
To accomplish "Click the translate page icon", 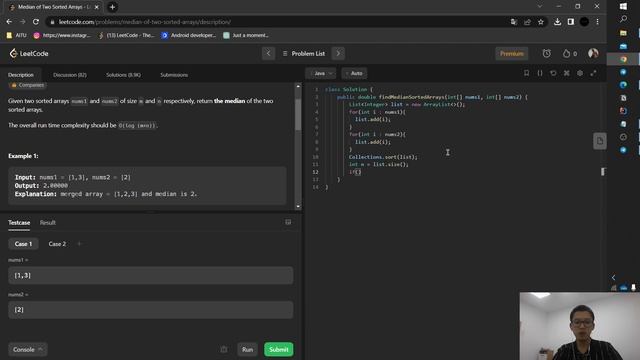I will 514,22.
